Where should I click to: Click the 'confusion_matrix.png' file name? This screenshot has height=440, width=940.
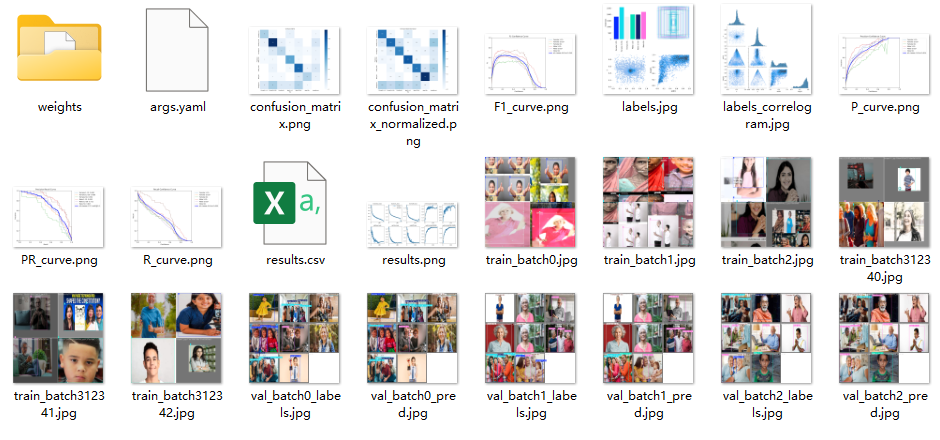pos(294,116)
